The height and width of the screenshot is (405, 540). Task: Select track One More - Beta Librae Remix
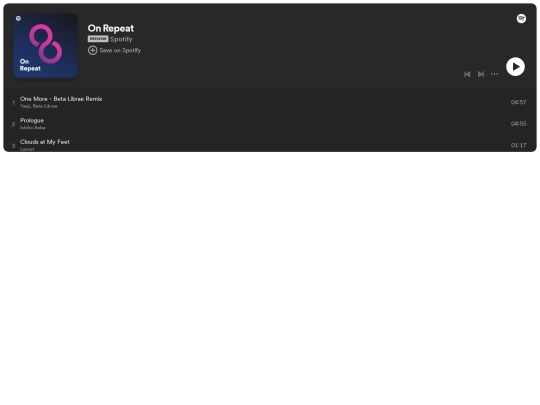tap(61, 99)
